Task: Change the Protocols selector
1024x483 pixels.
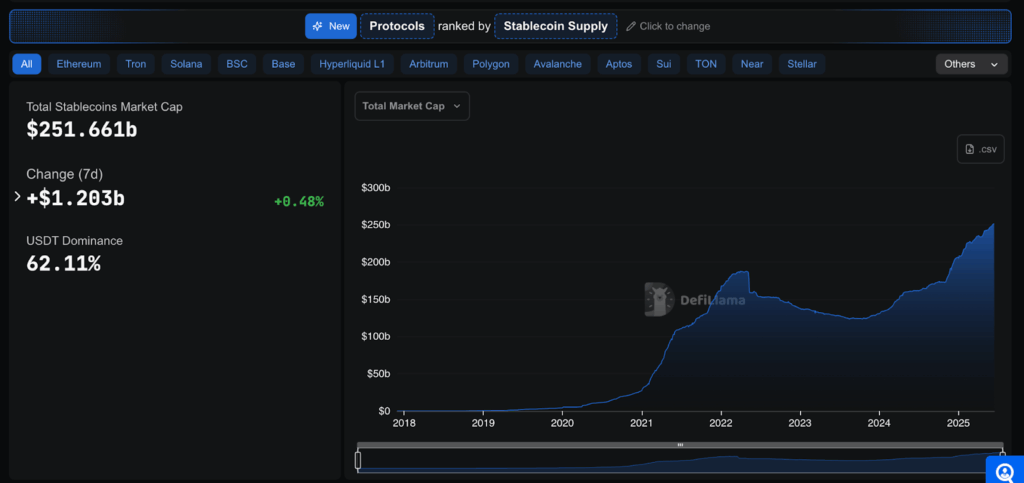Action: click(397, 26)
